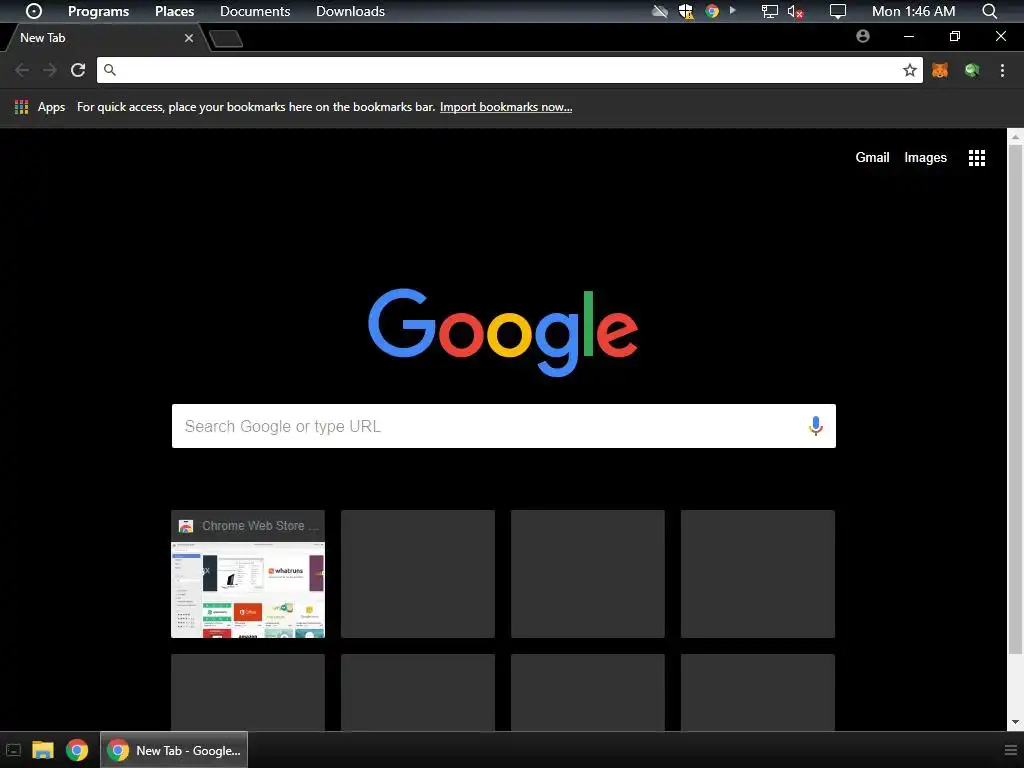Open the Gmail link
1024x768 pixels.
[x=872, y=157]
